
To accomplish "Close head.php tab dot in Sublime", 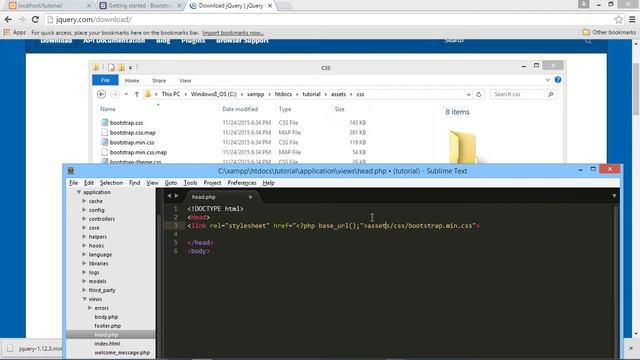I will 250,197.
